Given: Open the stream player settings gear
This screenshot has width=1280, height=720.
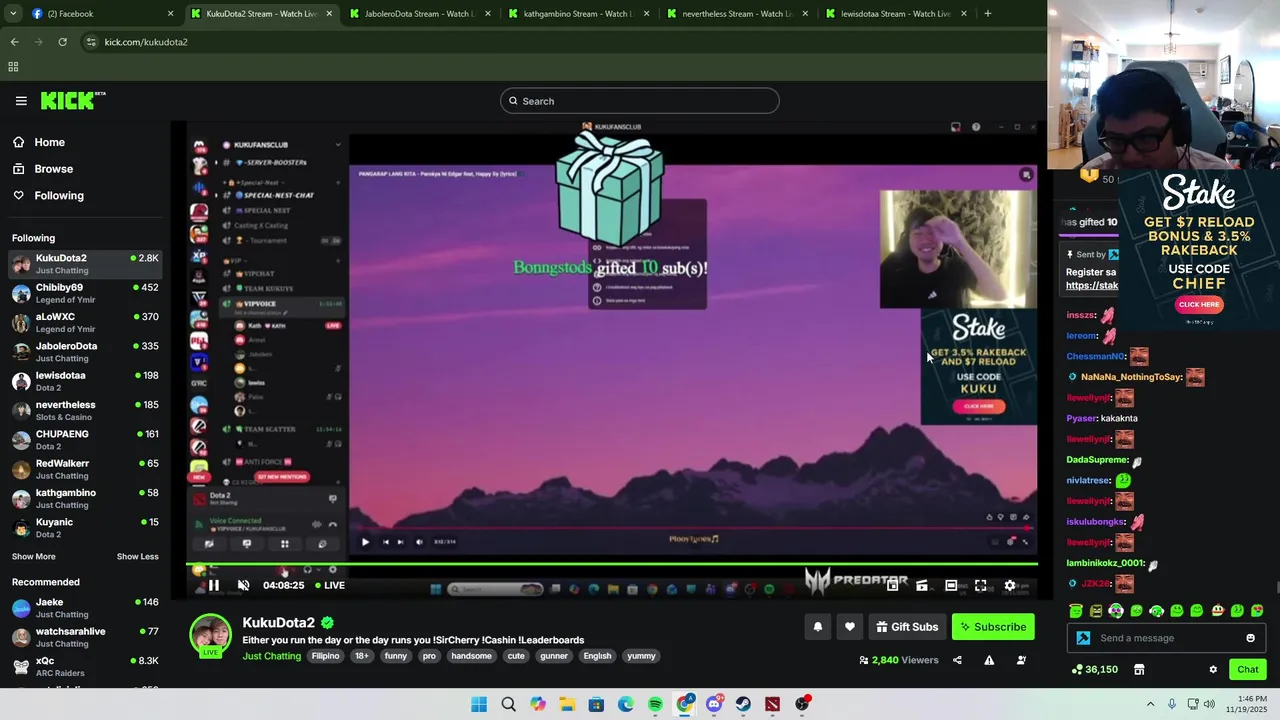Looking at the screenshot, I should pyautogui.click(x=1010, y=585).
